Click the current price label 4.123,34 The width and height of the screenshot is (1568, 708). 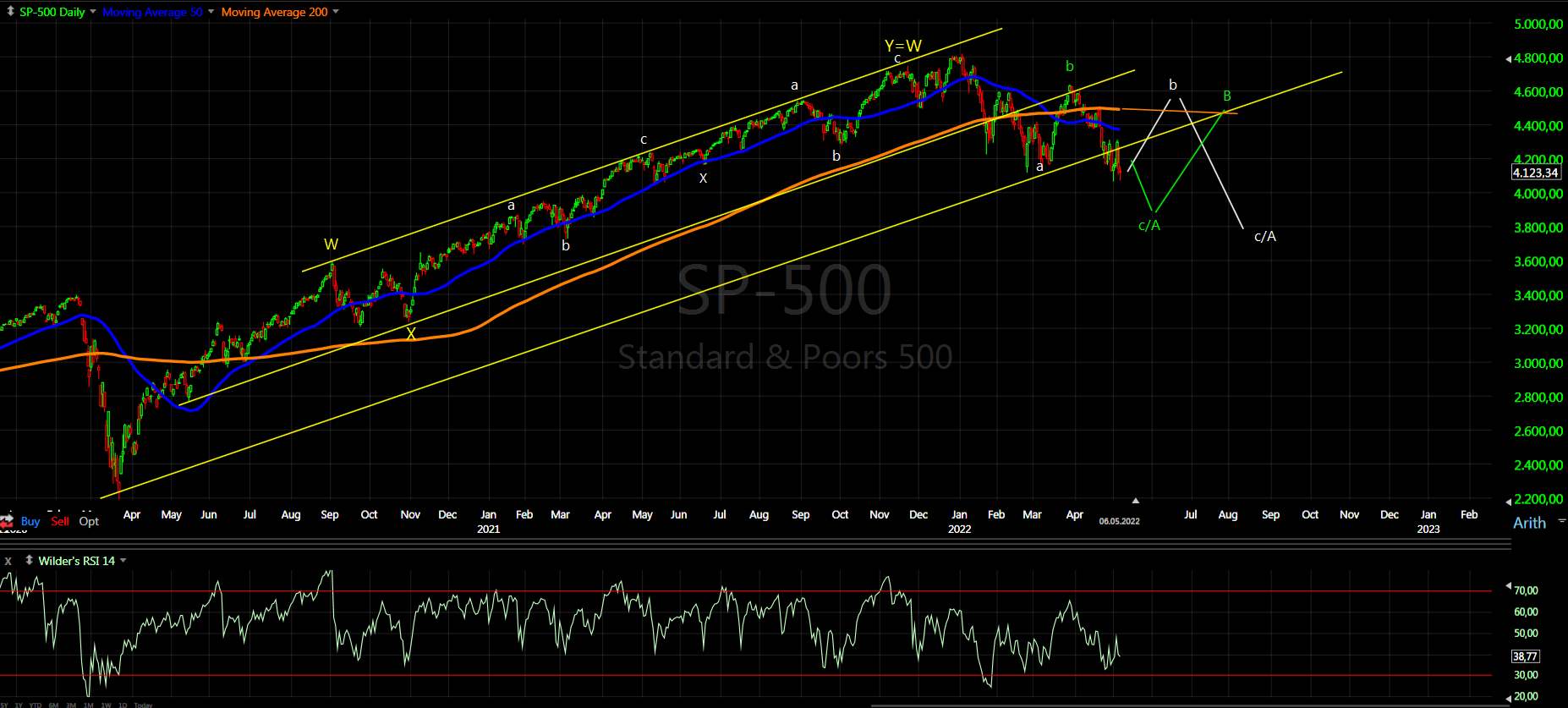pyautogui.click(x=1536, y=173)
